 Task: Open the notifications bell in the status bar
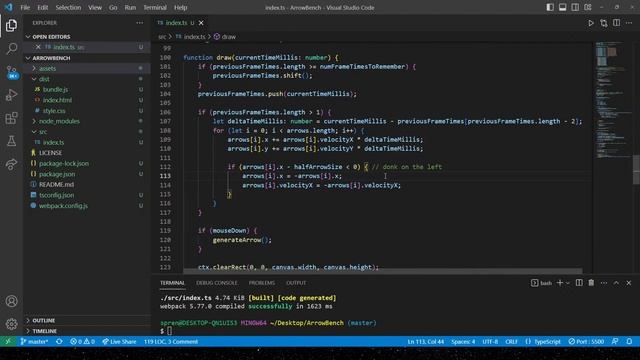(629, 342)
